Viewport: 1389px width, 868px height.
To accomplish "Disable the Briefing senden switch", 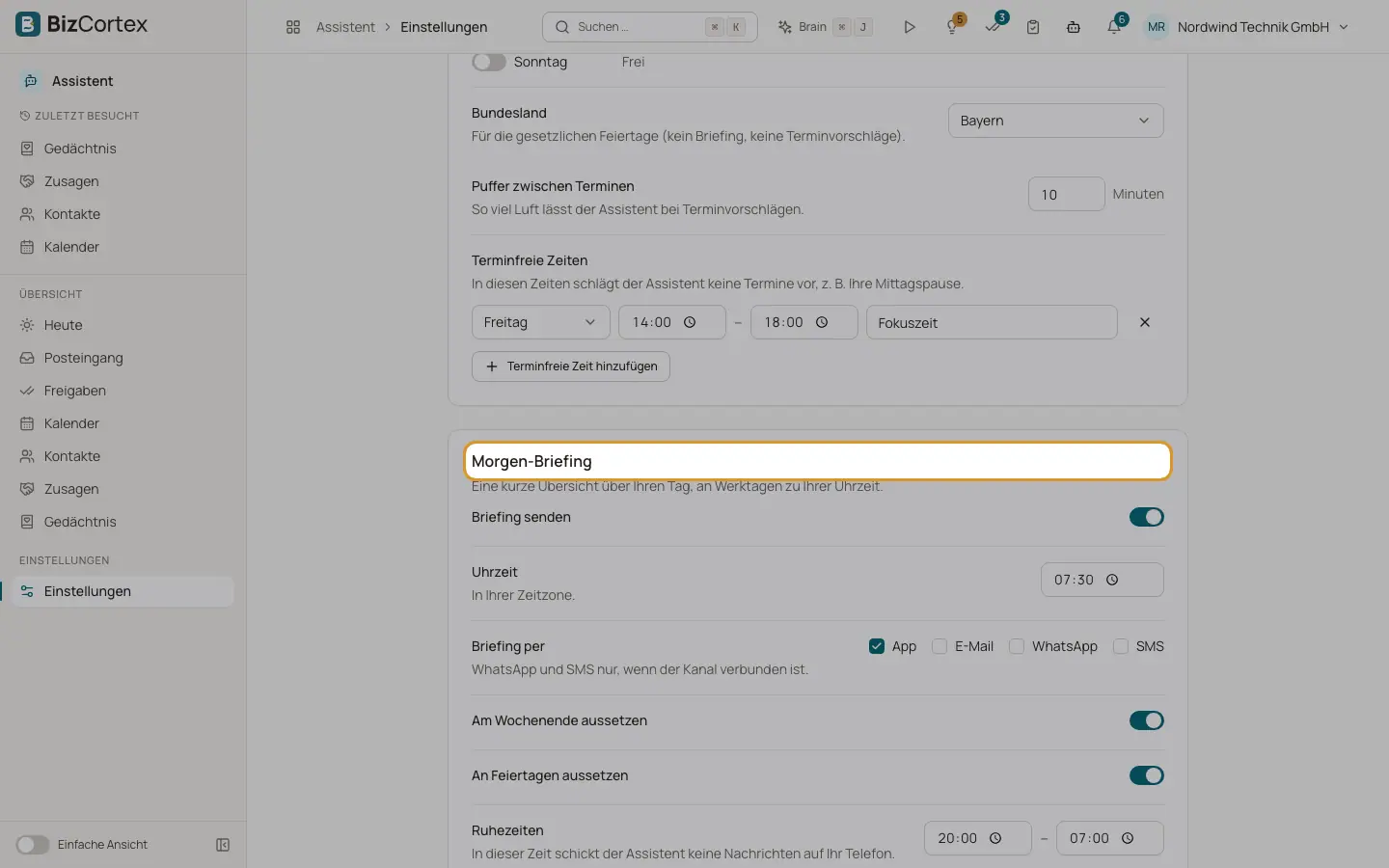I will [1146, 517].
